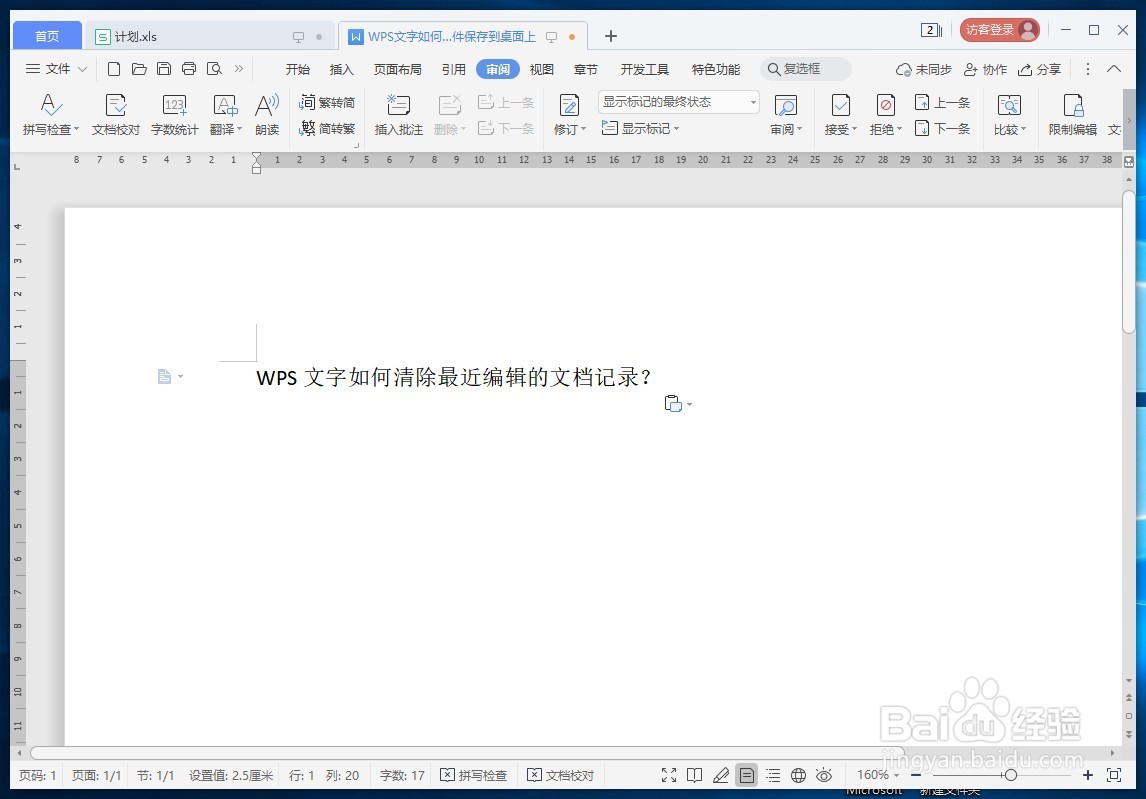This screenshot has height=799, width=1146.
Task: Open zoom percentage 160% dropdown
Action: point(878,775)
